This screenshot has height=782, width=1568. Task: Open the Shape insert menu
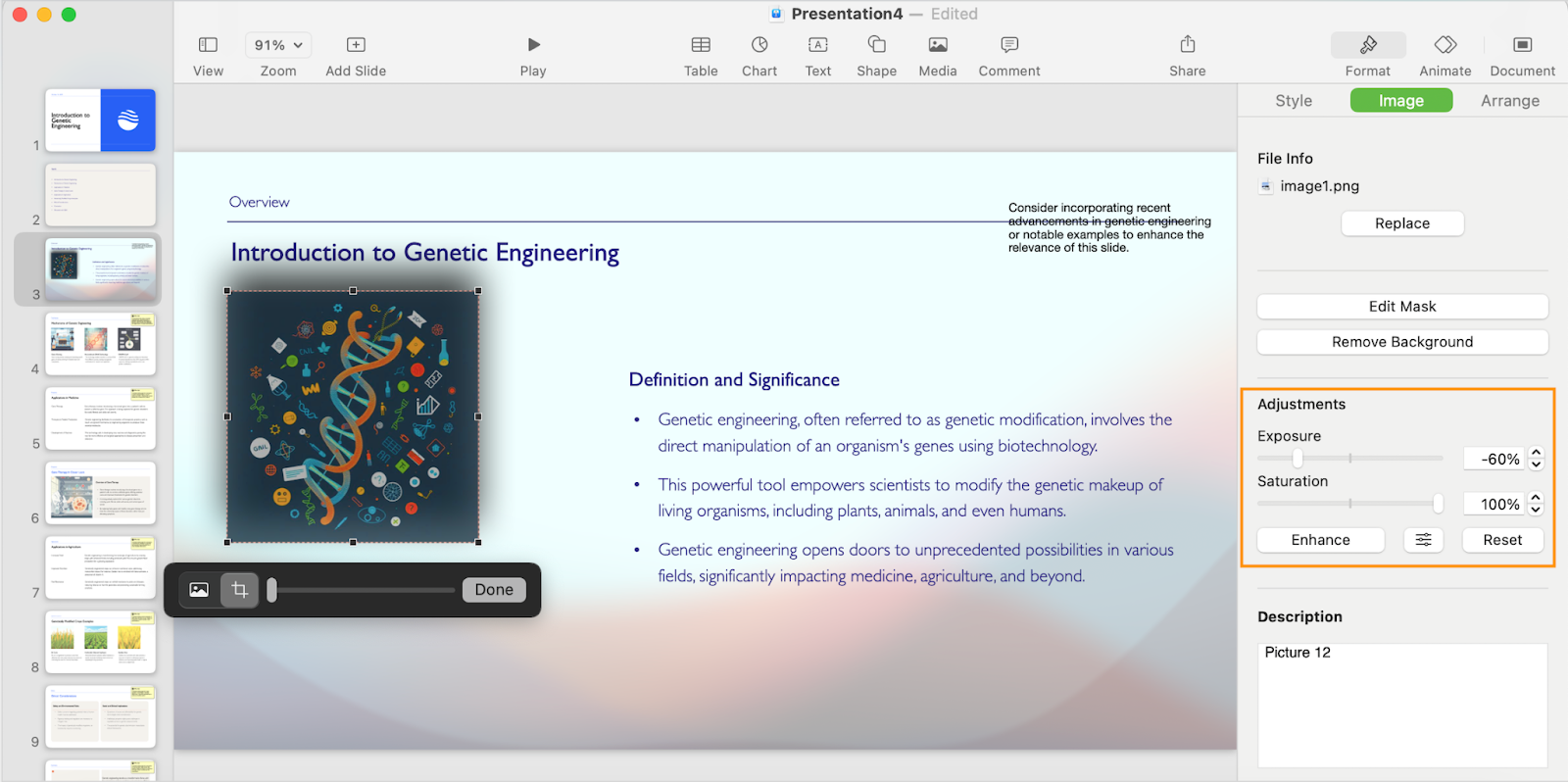[x=876, y=45]
